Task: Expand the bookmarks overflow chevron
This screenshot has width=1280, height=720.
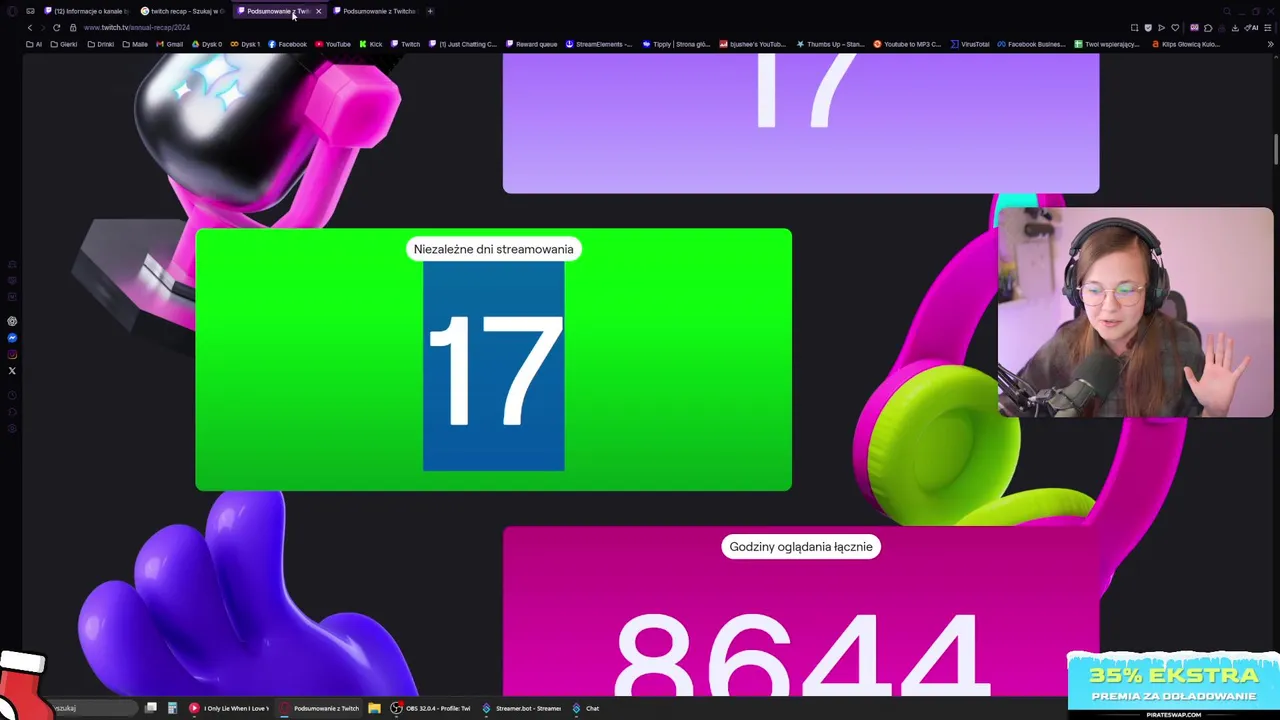Action: pos(1271,44)
